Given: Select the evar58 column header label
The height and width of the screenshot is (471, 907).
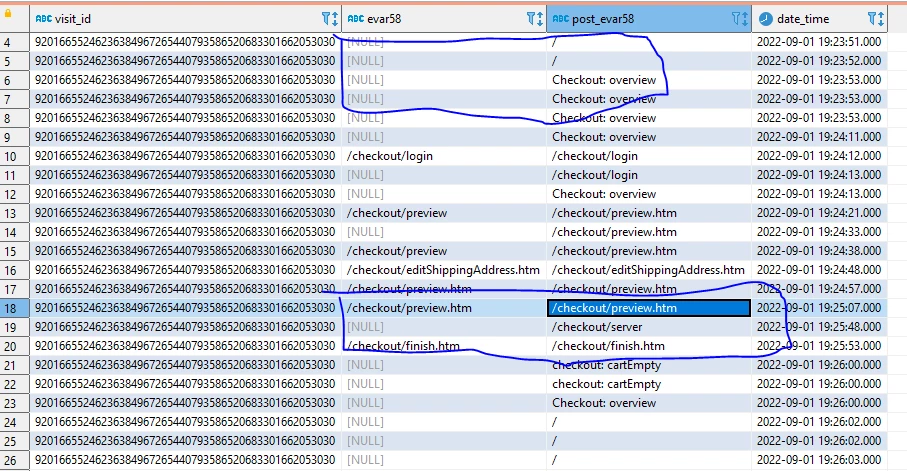Looking at the screenshot, I should tap(384, 19).
